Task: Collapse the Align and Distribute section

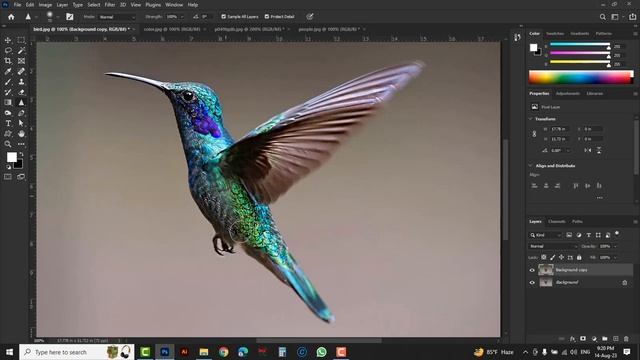Action: coord(531,166)
